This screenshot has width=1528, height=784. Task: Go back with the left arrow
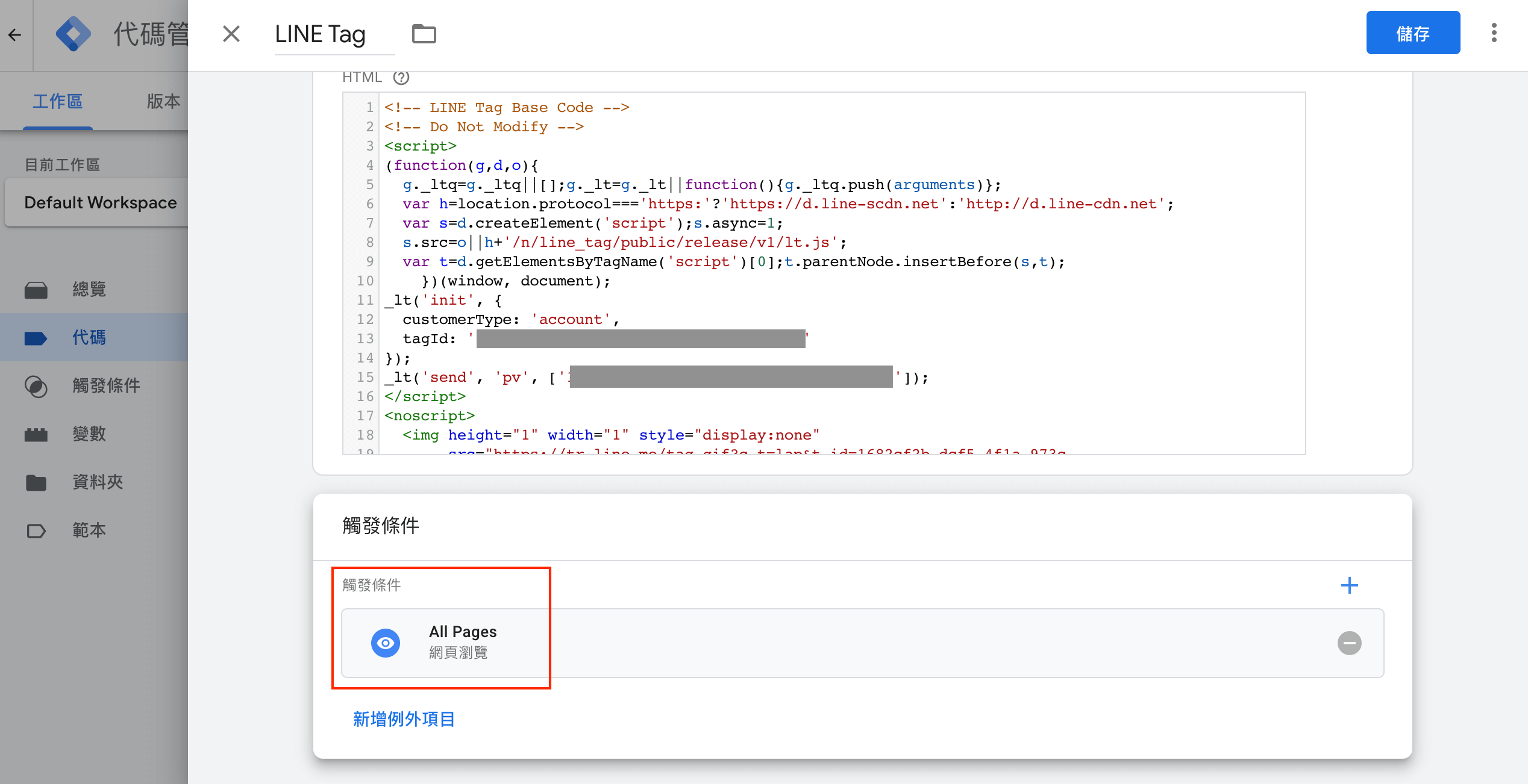tap(15, 35)
